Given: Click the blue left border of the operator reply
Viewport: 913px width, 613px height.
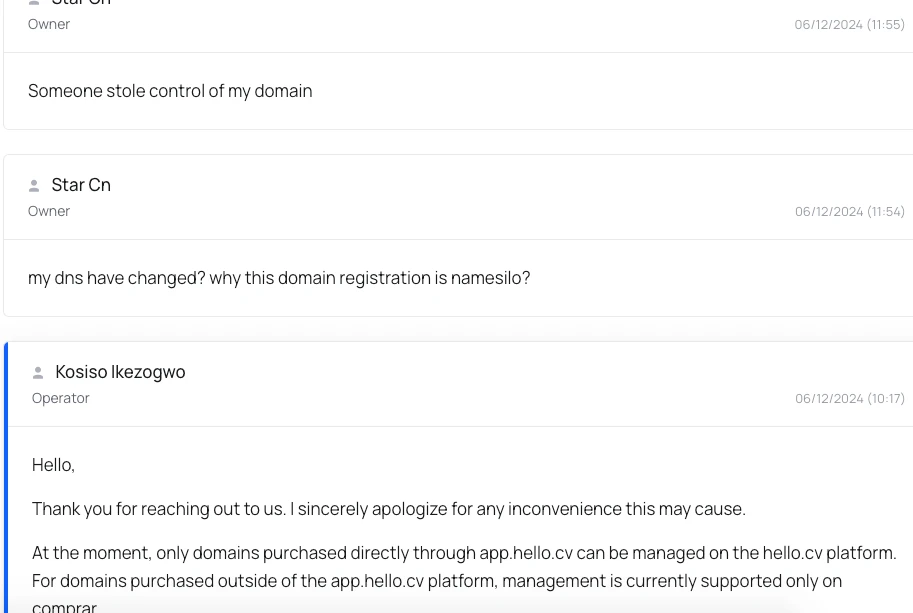Looking at the screenshot, I should click(6, 480).
